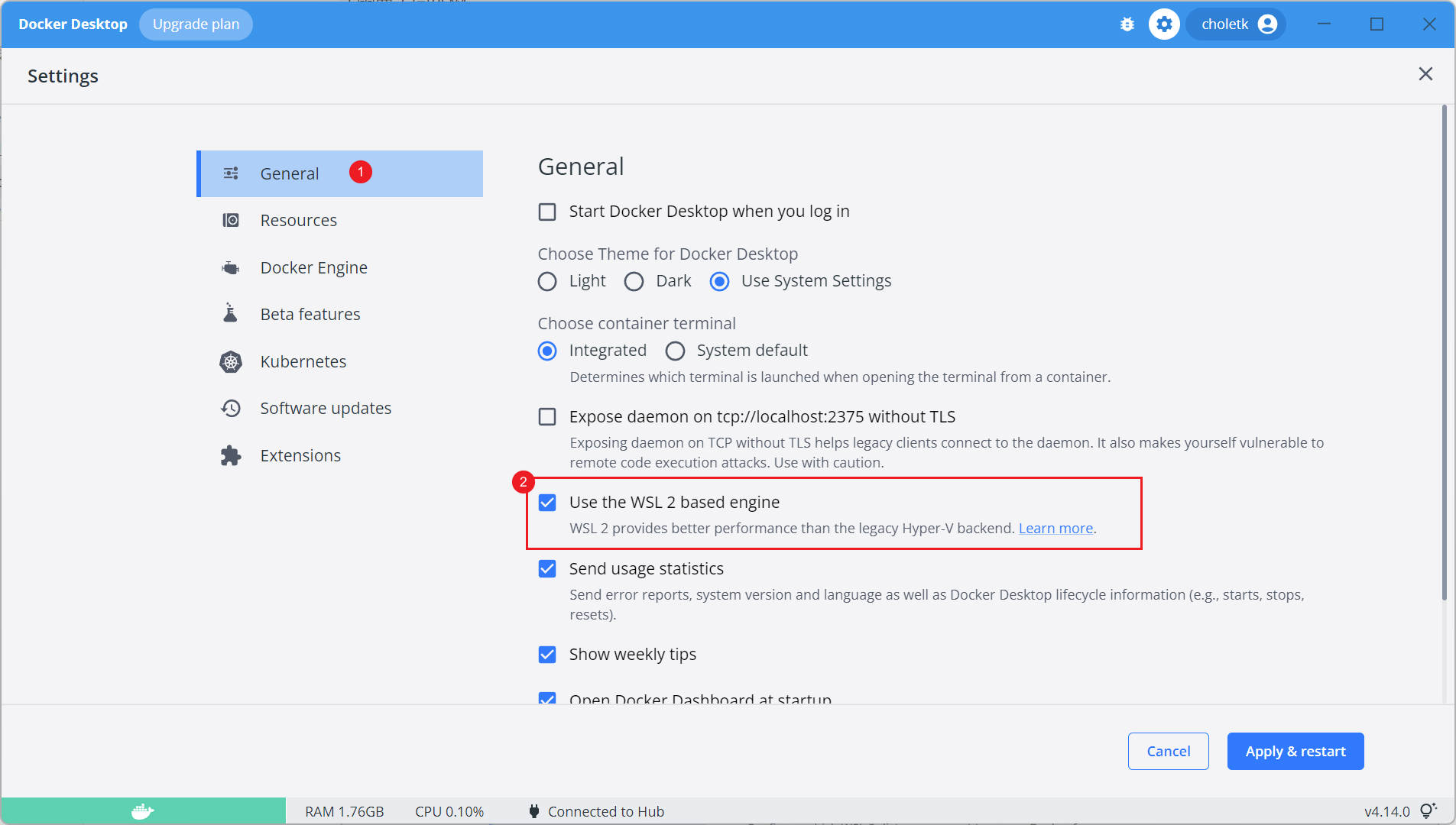This screenshot has width=1456, height=825.
Task: Close the Settings panel with X
Action: pyautogui.click(x=1425, y=74)
